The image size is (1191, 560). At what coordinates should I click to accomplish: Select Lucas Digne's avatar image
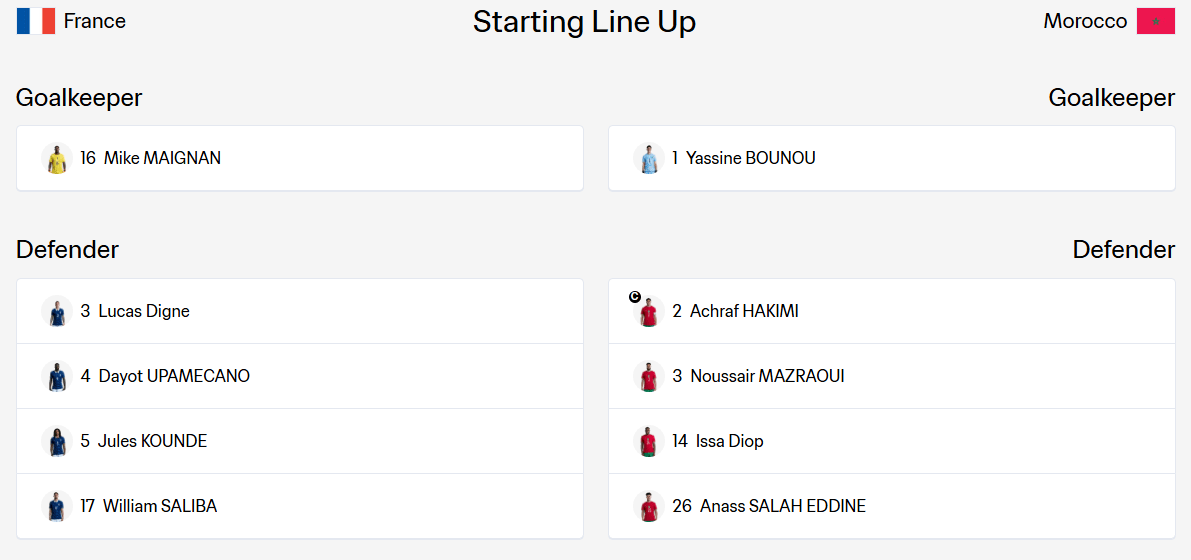tap(57, 311)
